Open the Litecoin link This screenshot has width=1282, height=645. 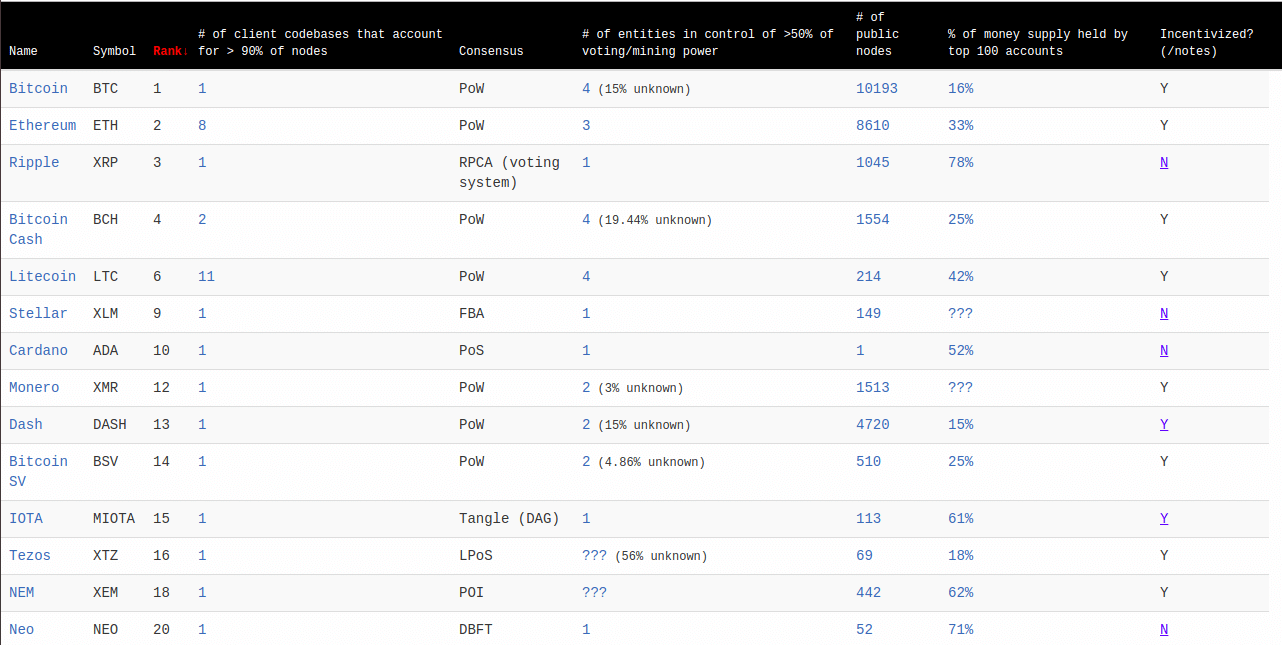(x=42, y=276)
